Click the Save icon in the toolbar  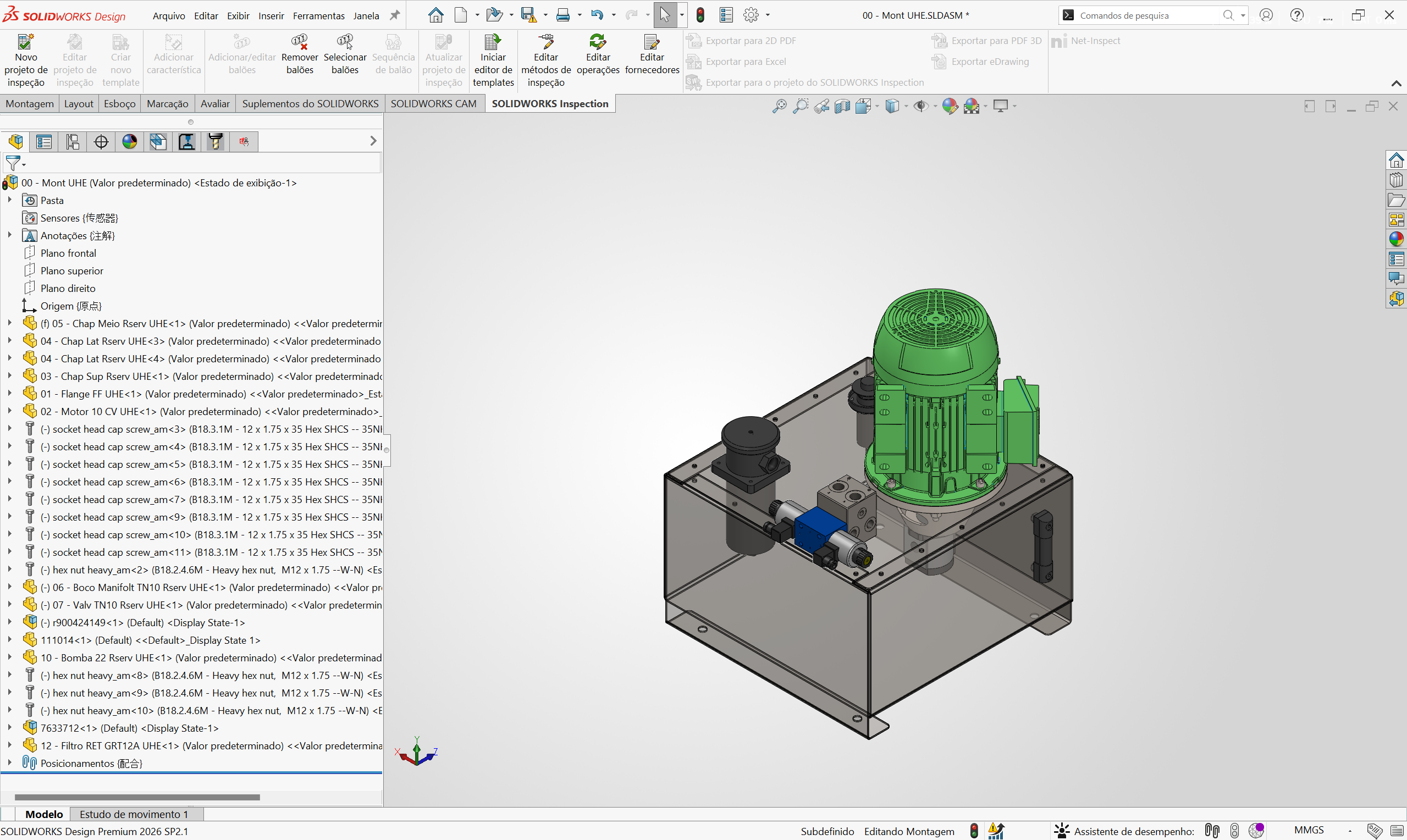click(528, 15)
